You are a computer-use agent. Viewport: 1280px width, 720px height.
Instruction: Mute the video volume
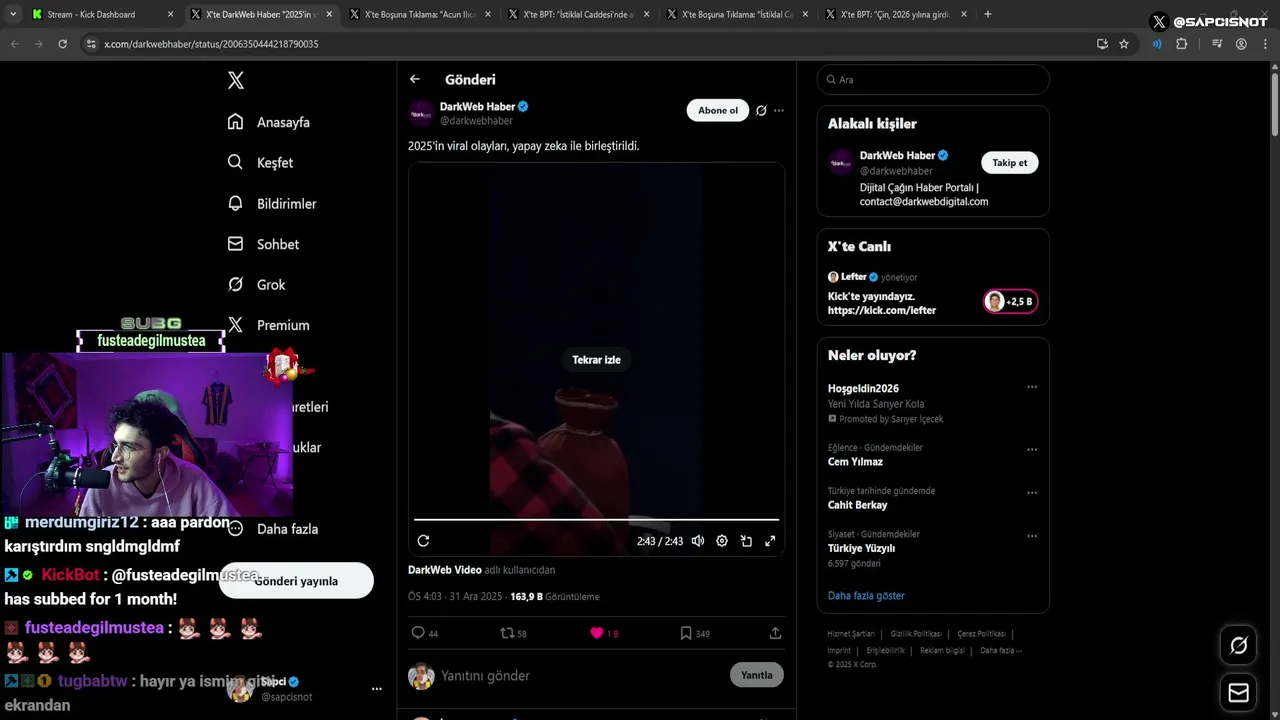698,541
